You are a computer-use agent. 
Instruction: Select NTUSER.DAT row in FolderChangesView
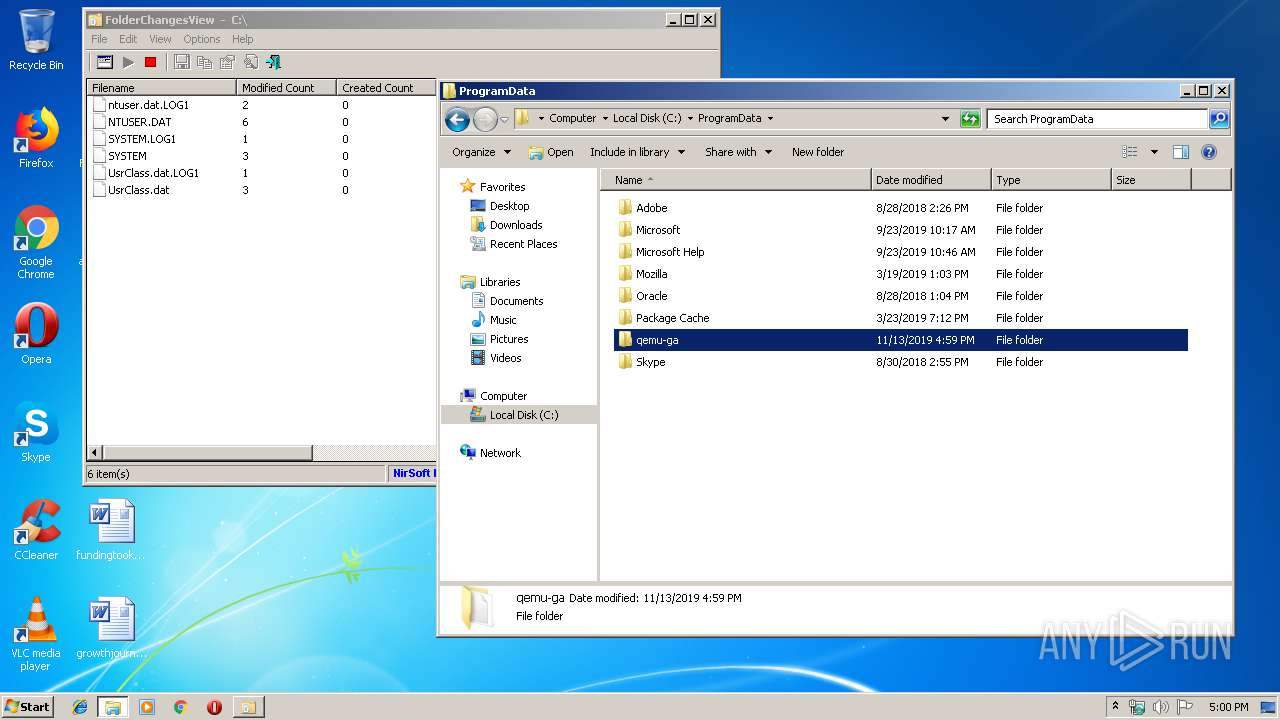coord(261,122)
